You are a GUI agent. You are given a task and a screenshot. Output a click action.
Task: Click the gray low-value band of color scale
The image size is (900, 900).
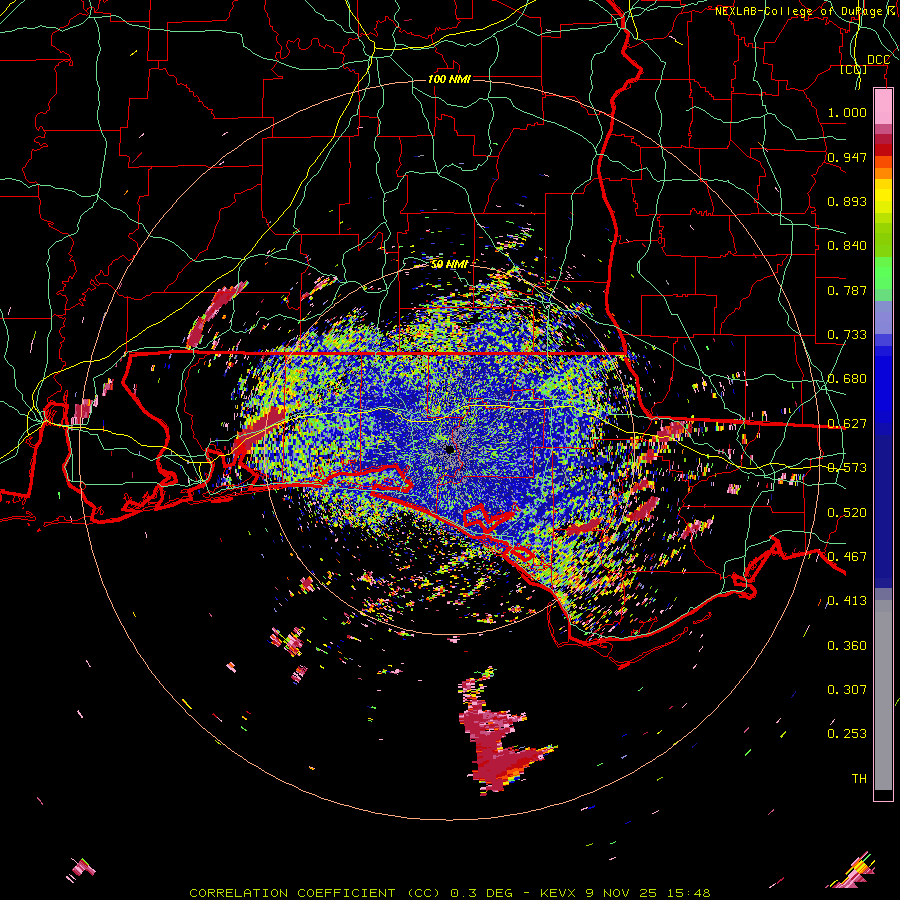883,695
